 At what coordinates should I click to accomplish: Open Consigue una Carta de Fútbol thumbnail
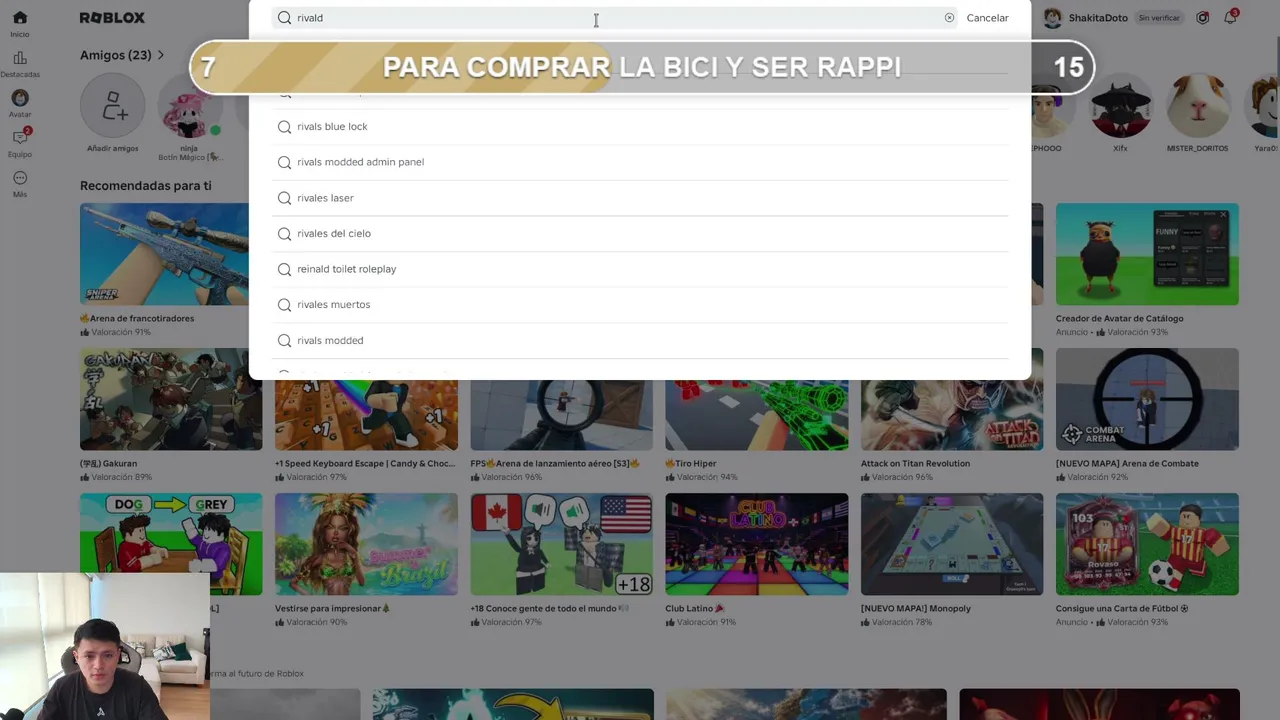click(x=1147, y=544)
